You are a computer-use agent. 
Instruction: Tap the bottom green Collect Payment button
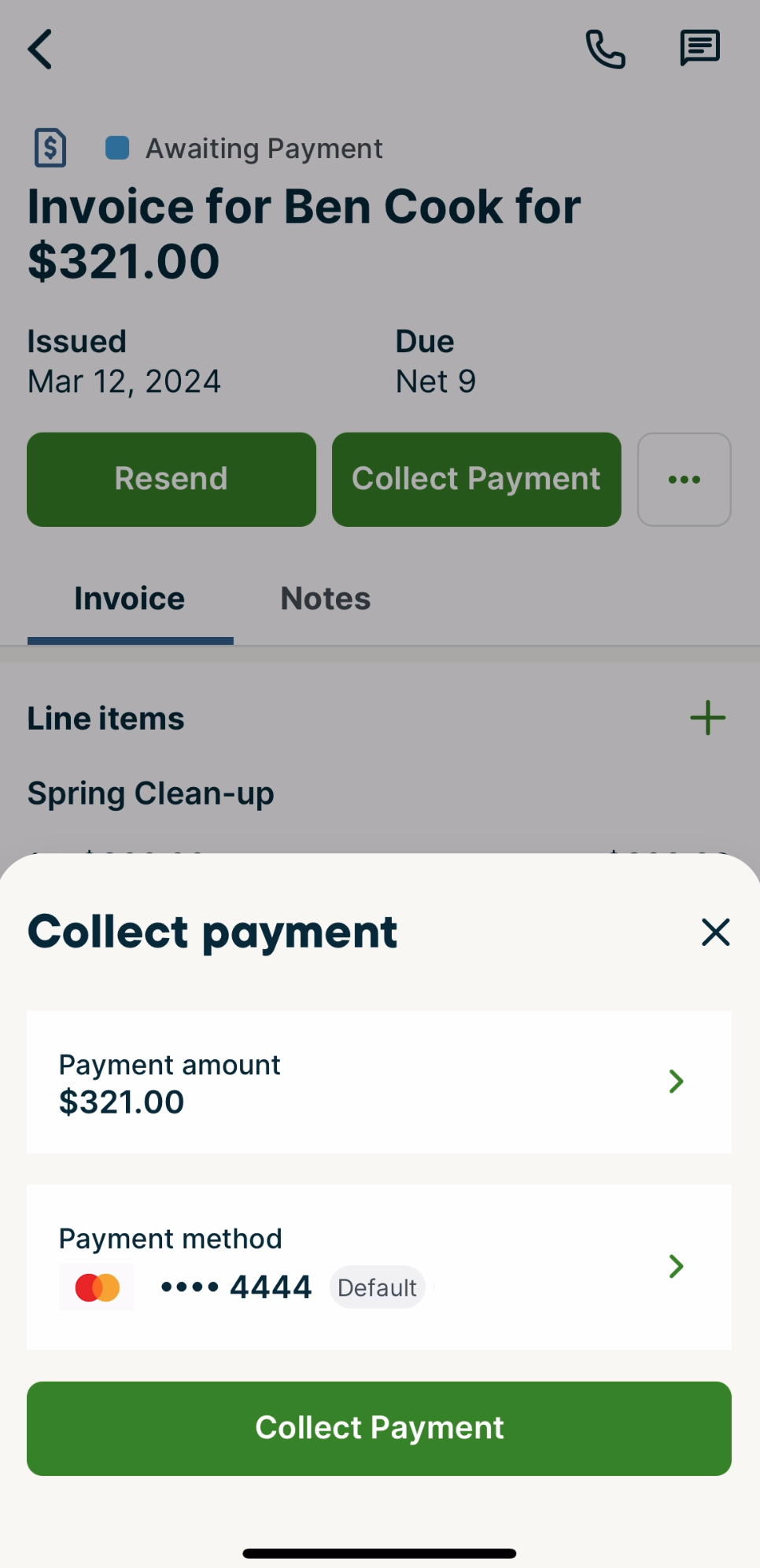(x=379, y=1428)
